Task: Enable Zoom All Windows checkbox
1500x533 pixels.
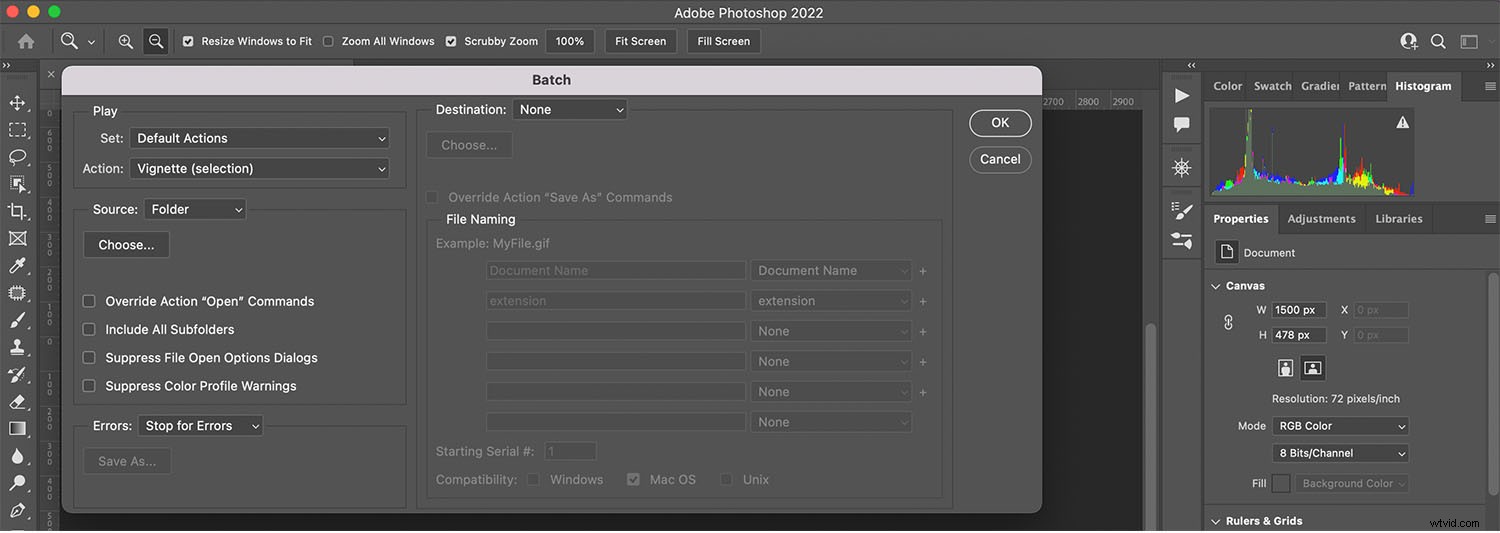Action: click(328, 41)
